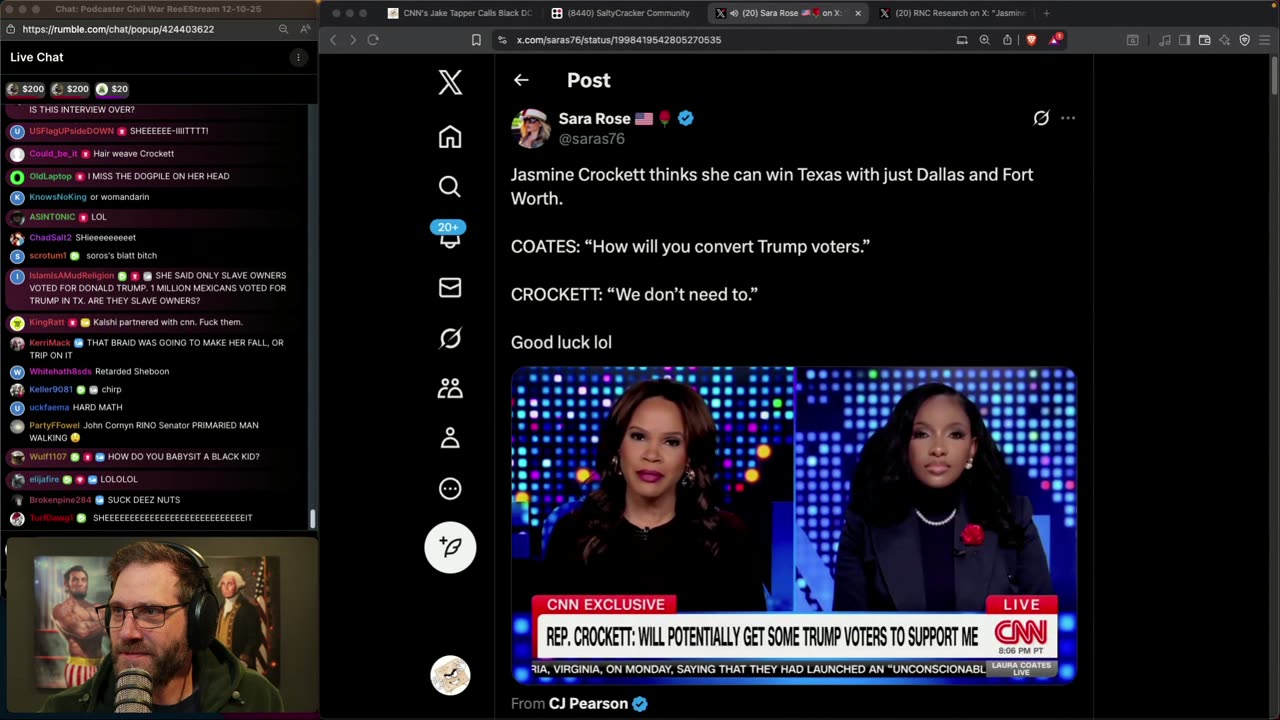Click the verified badge beside CJ Pearson

pos(640,704)
